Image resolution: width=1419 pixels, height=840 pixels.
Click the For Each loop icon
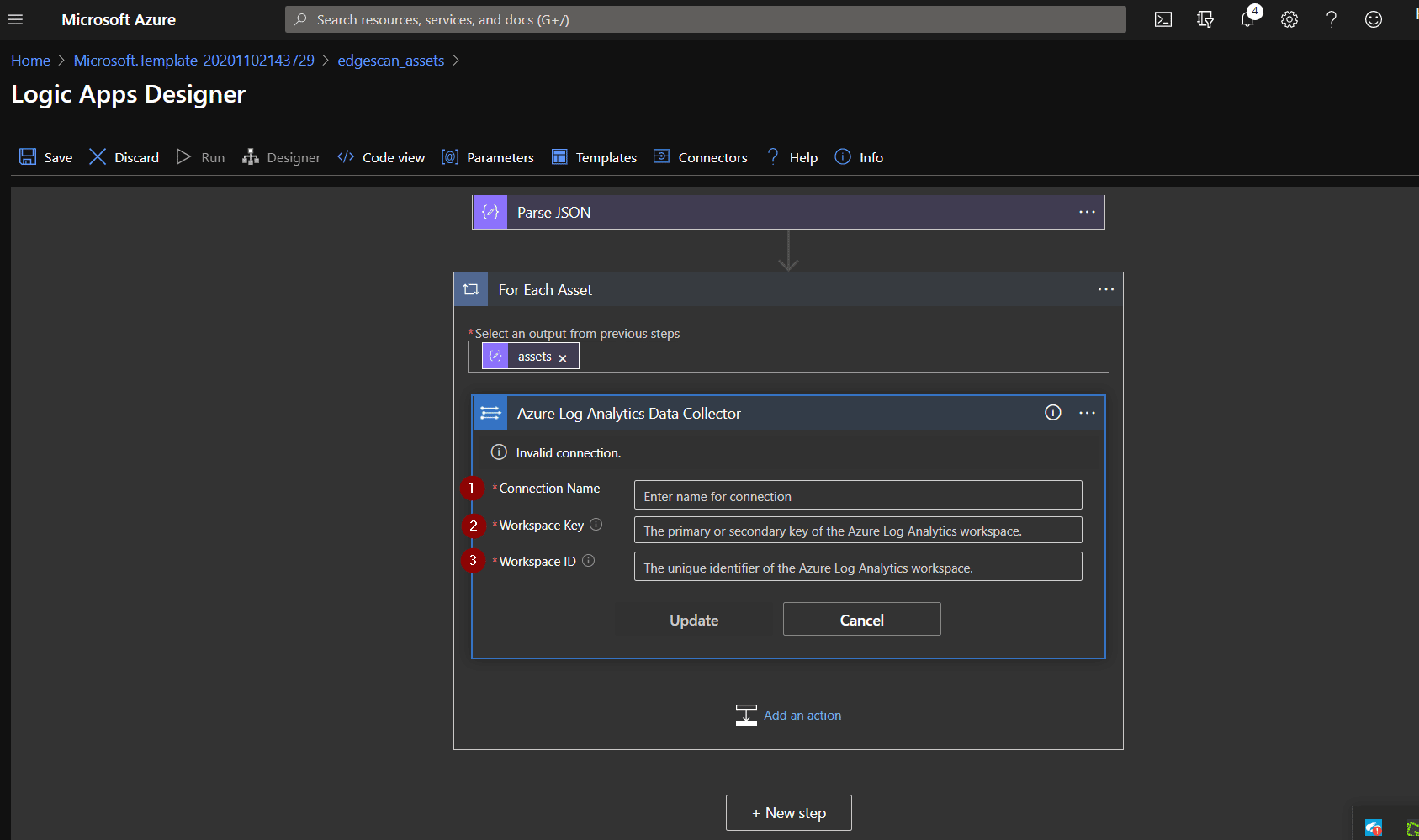[x=471, y=289]
